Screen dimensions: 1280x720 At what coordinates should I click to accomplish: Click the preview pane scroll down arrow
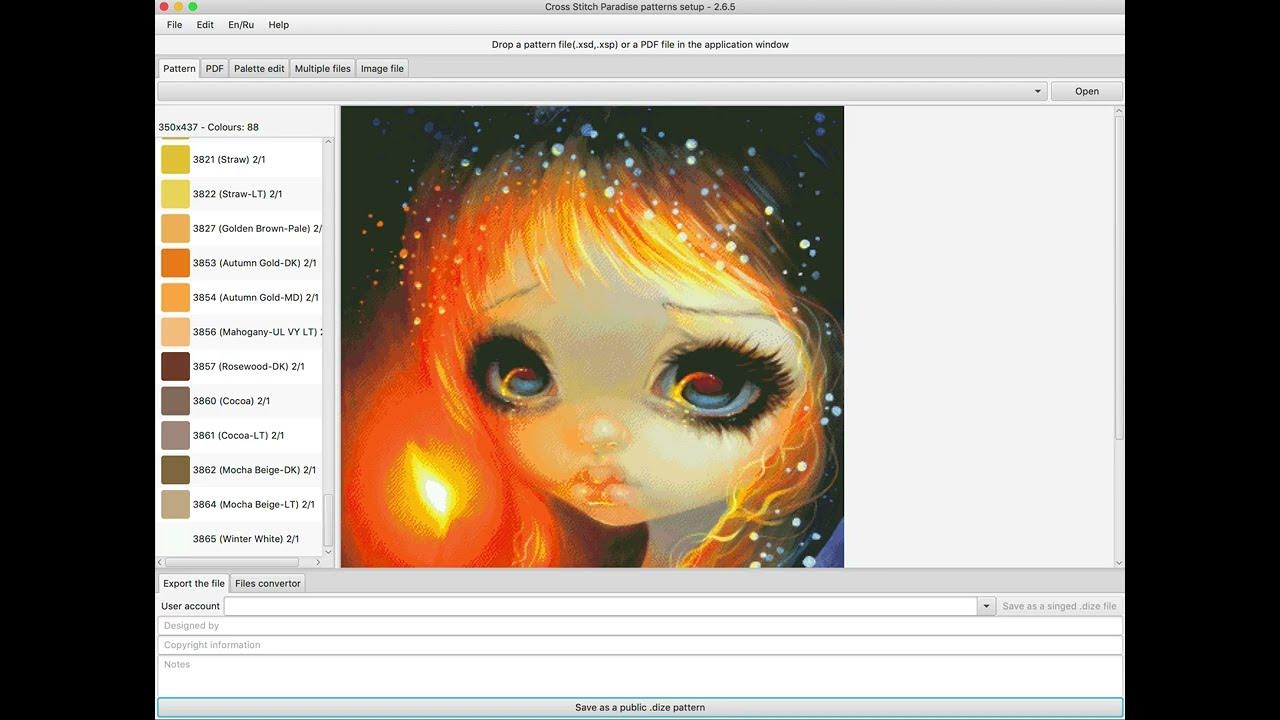pos(1119,563)
